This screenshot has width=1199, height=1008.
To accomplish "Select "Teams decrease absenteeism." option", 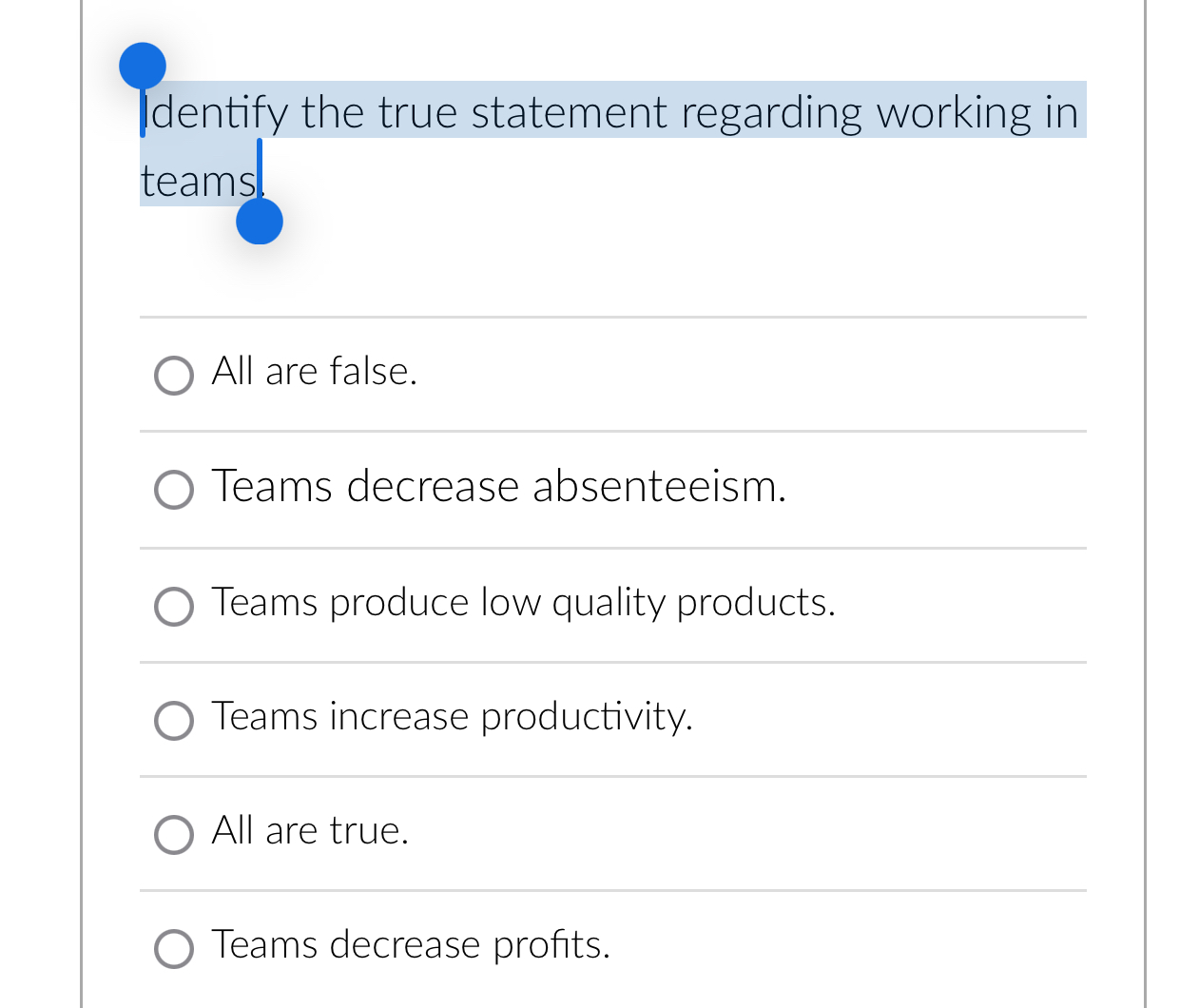I will pos(174,491).
